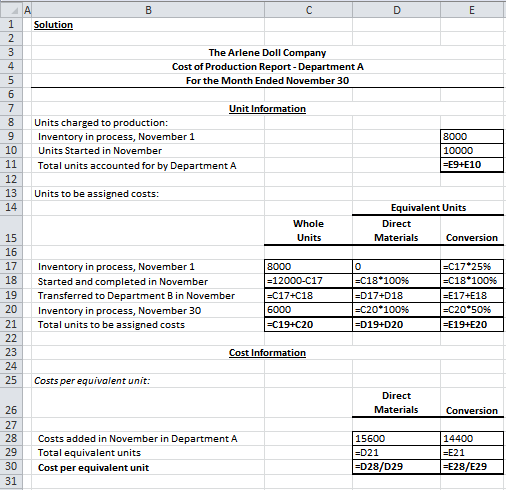Click 'Cost of Production Report - Department A'

point(267,67)
